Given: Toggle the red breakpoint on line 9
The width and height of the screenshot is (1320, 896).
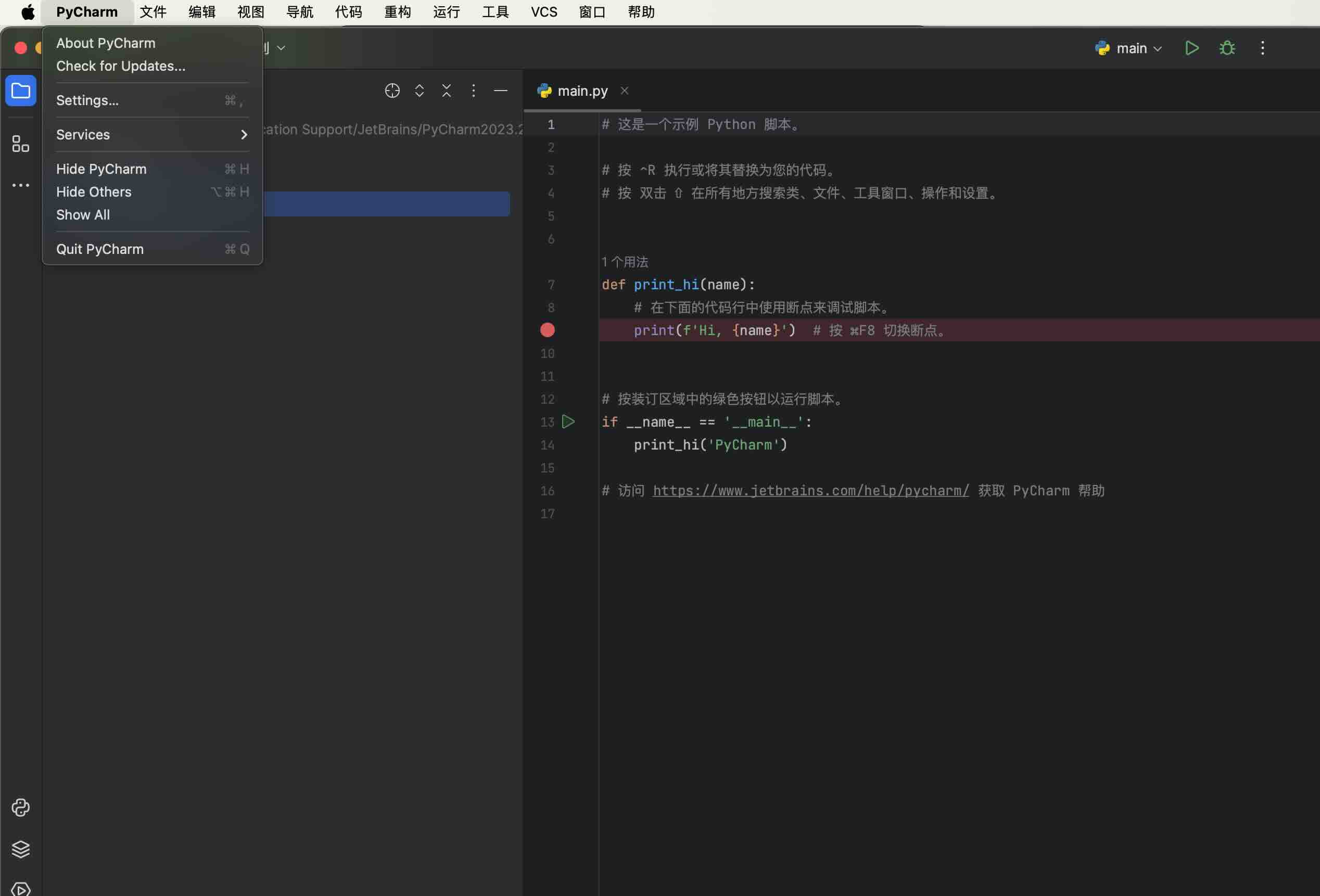Looking at the screenshot, I should point(547,330).
